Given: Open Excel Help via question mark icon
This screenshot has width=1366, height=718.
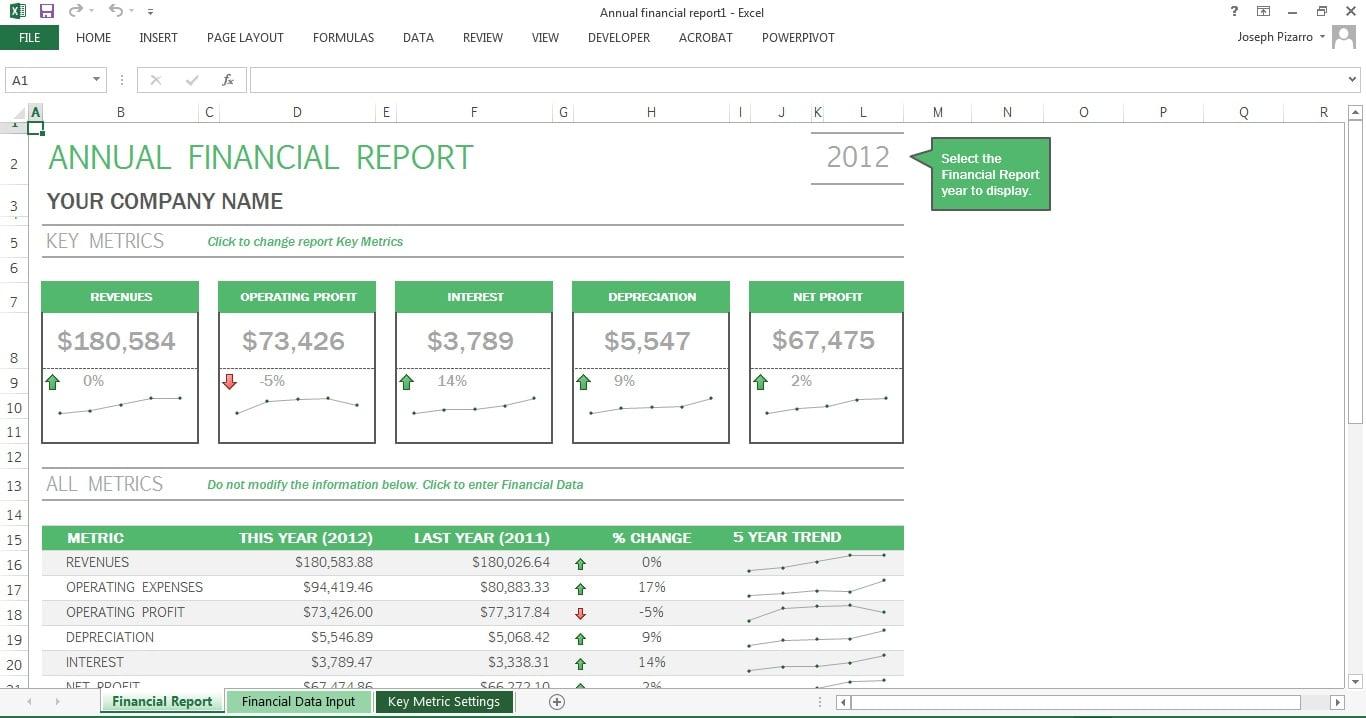Looking at the screenshot, I should tap(1233, 12).
